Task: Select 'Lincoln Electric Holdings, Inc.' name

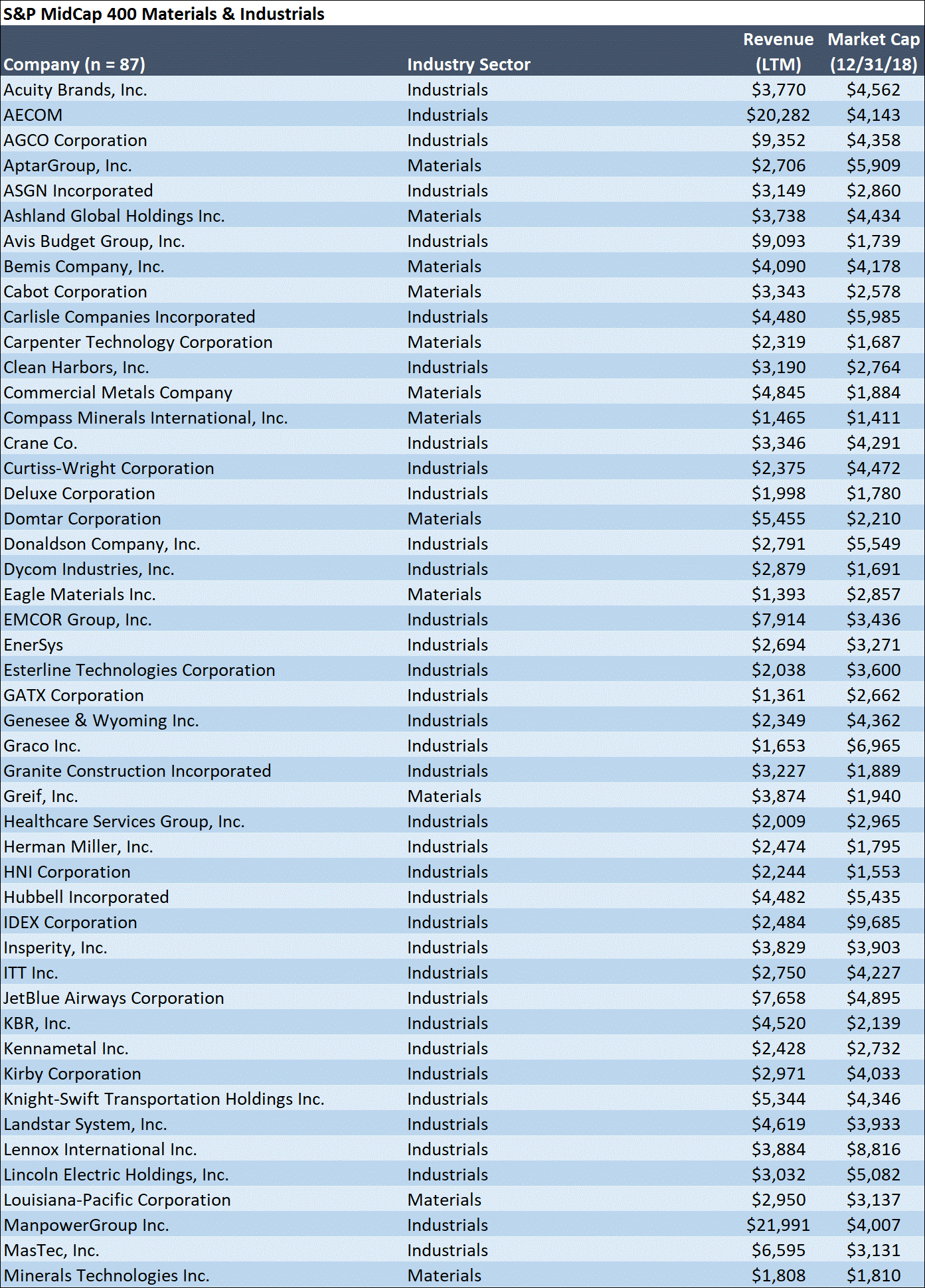Action: 116,1174
